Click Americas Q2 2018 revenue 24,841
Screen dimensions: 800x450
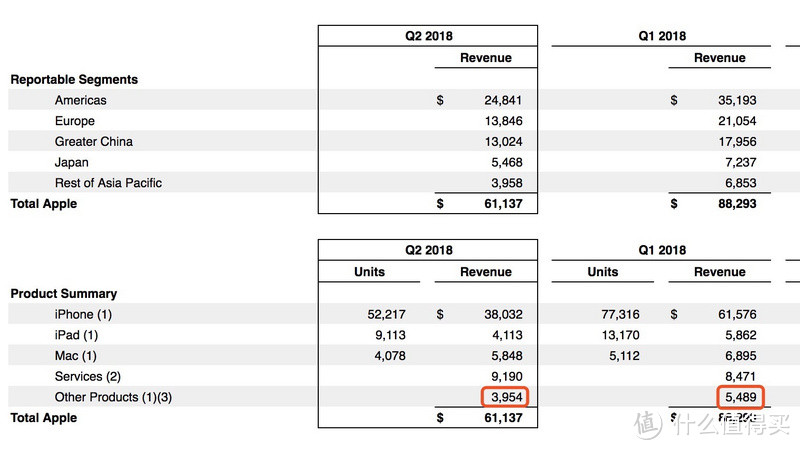coord(503,100)
